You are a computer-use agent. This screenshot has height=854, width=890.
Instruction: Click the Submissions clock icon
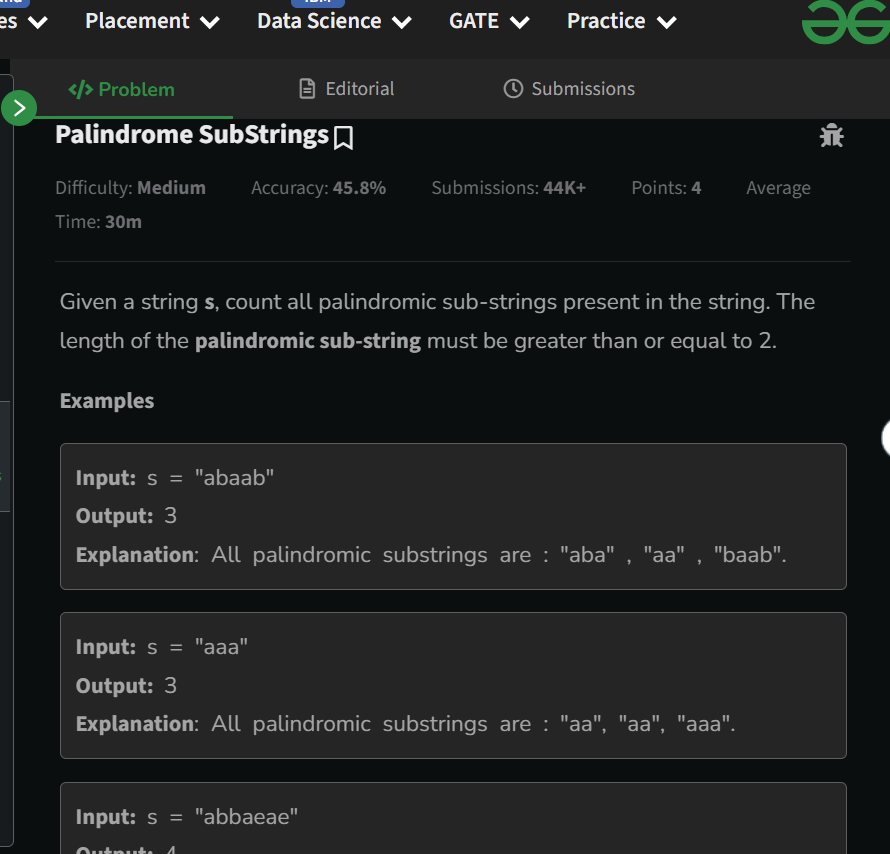tap(513, 89)
